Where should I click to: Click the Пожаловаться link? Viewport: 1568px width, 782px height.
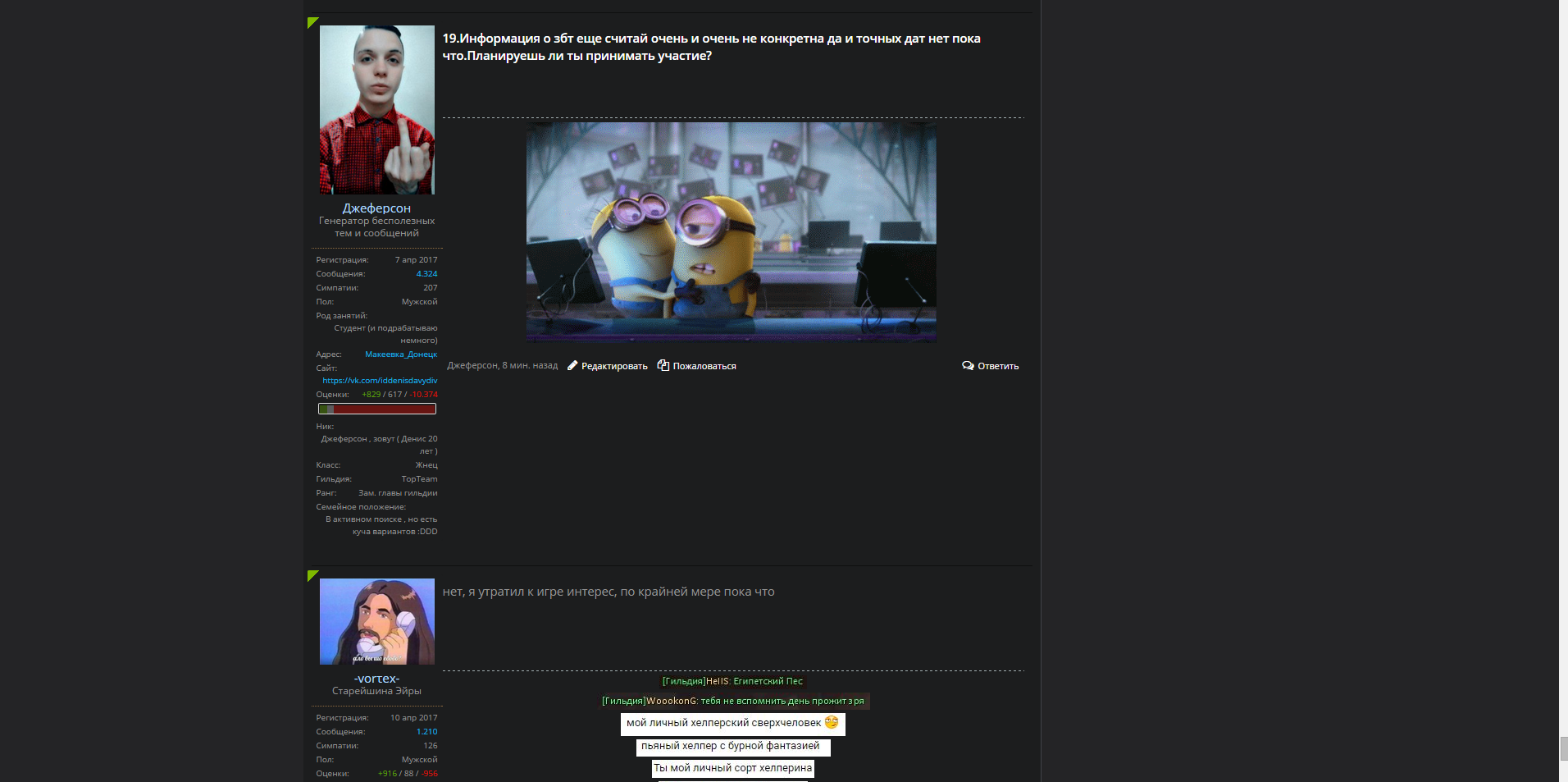click(704, 366)
